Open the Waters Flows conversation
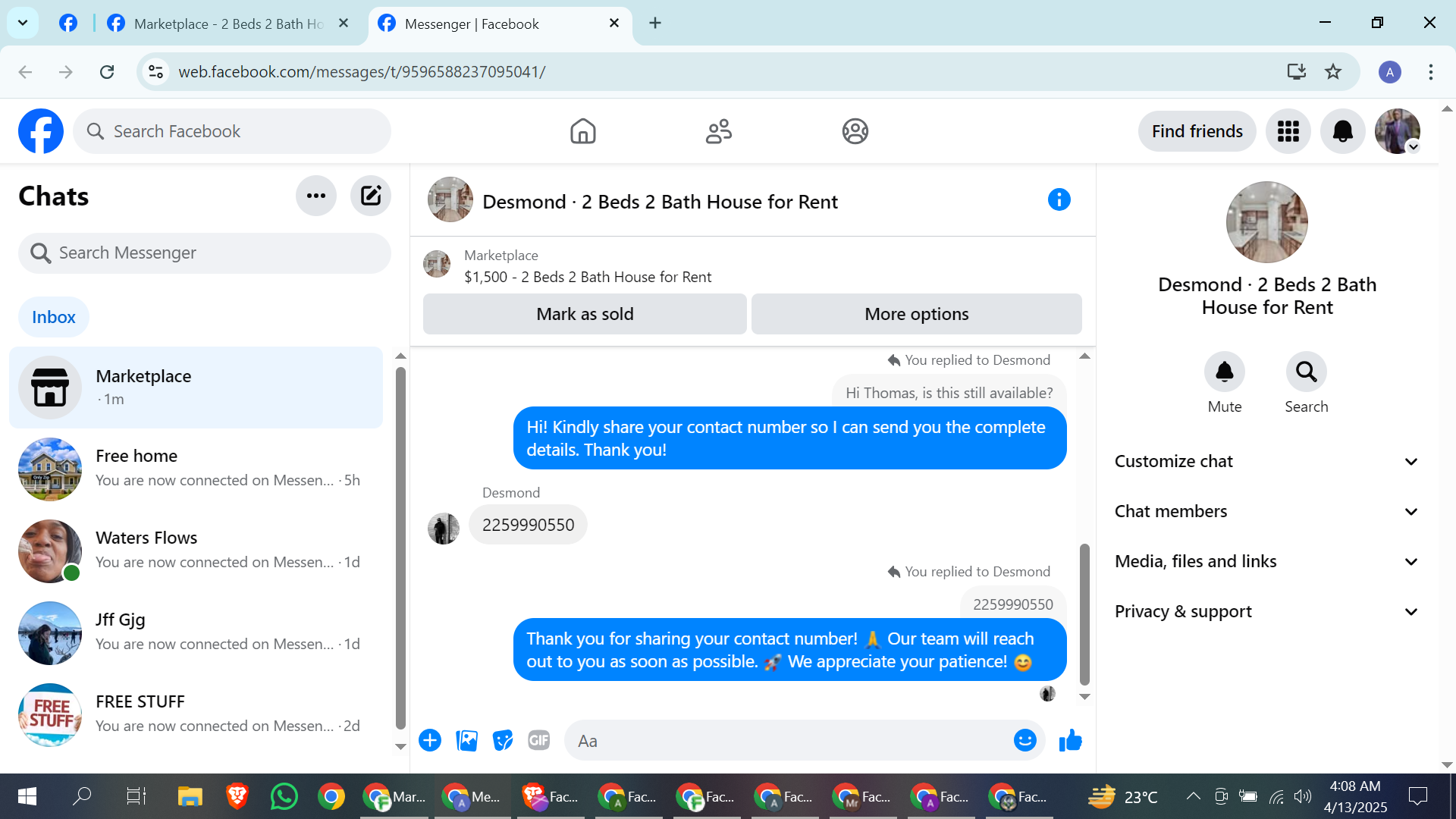 point(196,551)
